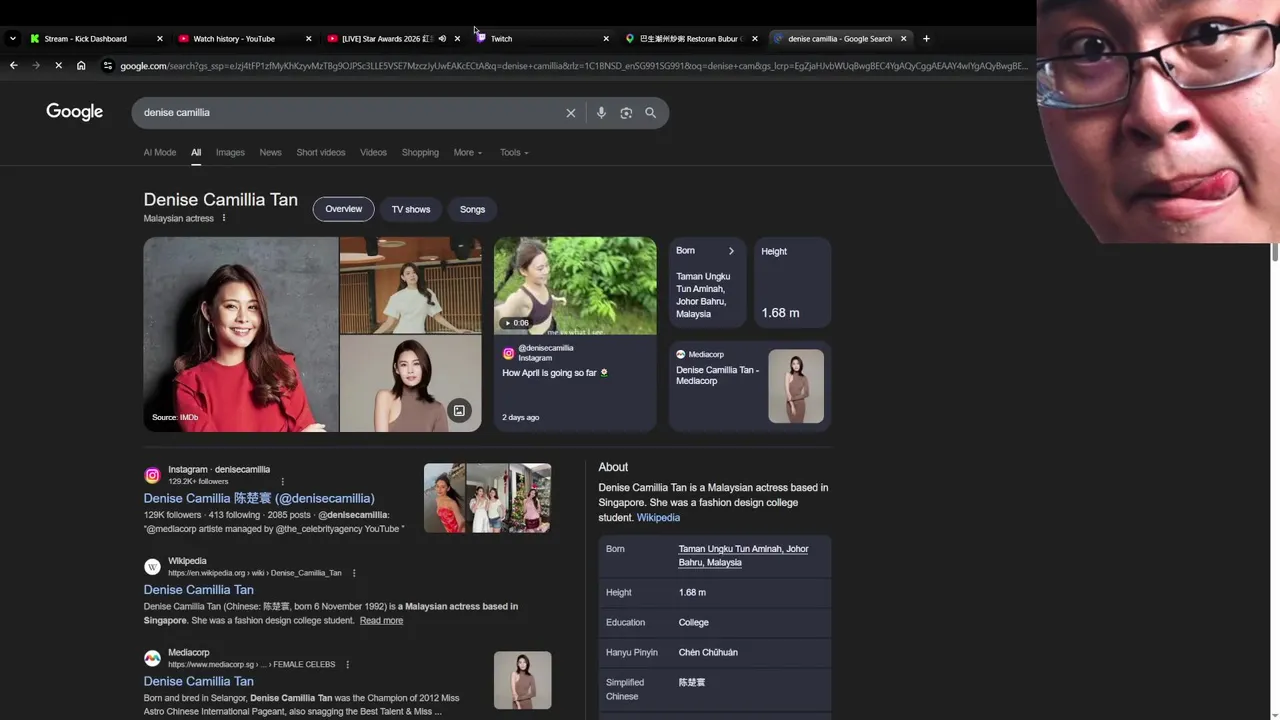
Task: Expand the Tools dropdown
Action: pos(514,153)
